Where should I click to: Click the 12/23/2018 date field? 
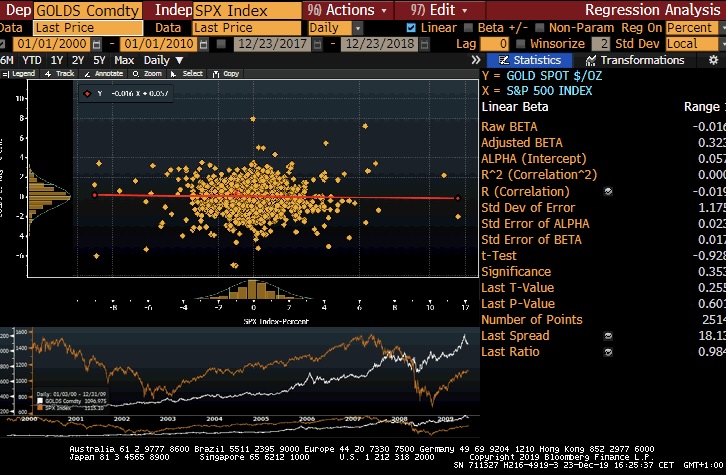point(380,44)
